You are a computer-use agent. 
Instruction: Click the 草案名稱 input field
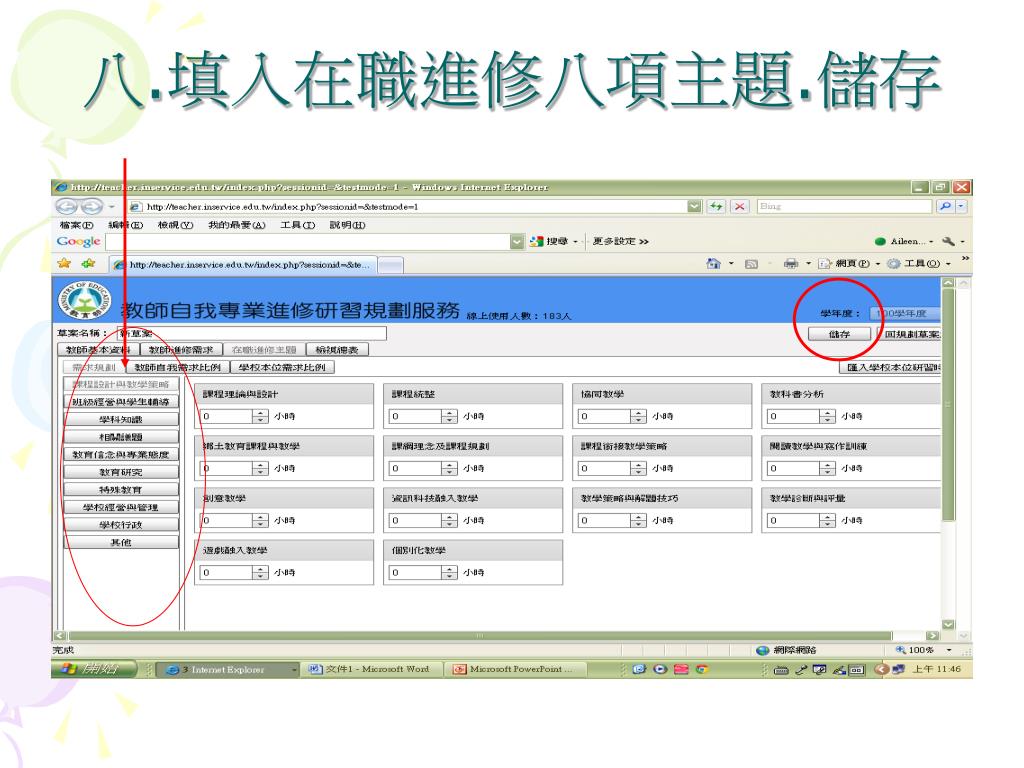tap(252, 334)
